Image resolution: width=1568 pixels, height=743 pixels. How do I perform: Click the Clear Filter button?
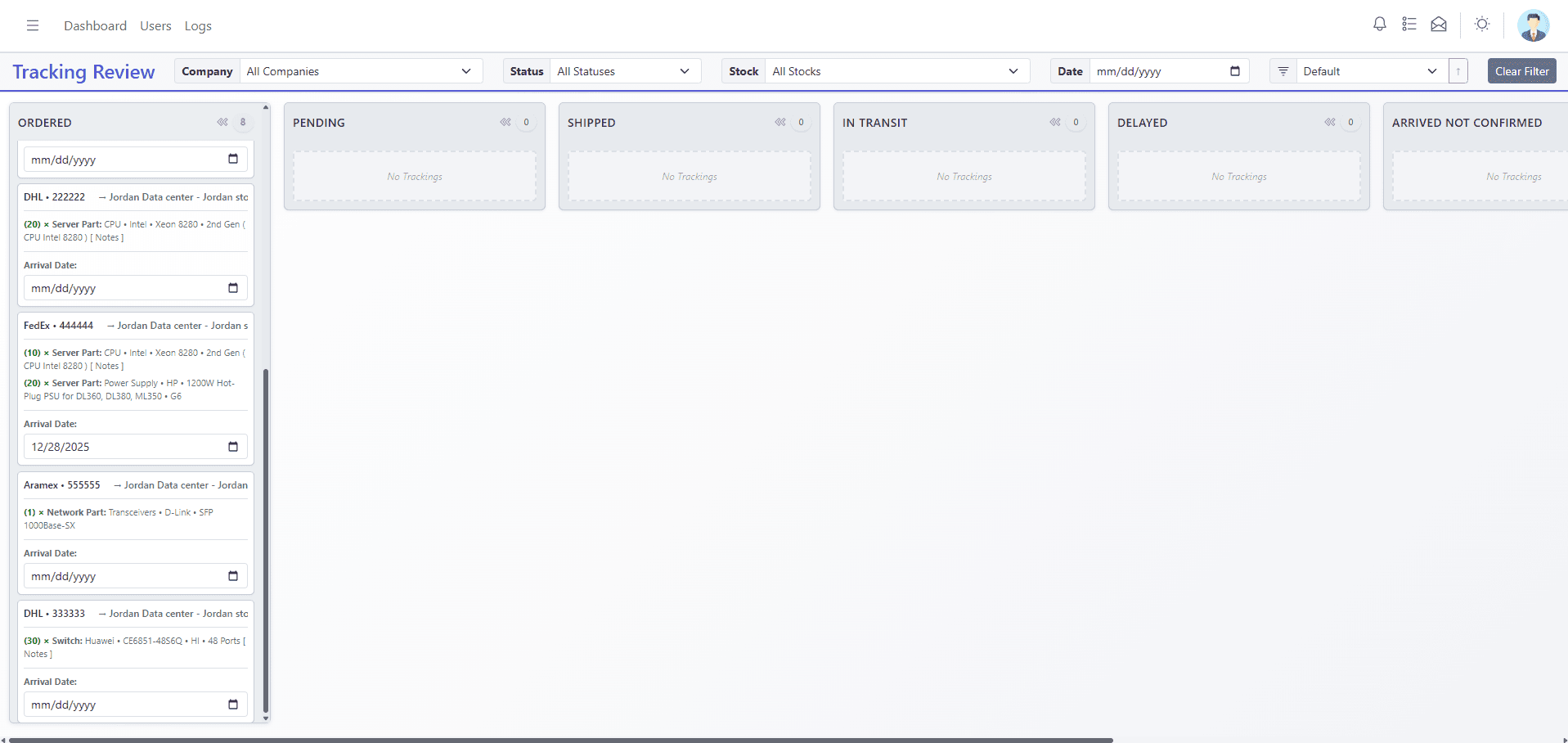1521,71
